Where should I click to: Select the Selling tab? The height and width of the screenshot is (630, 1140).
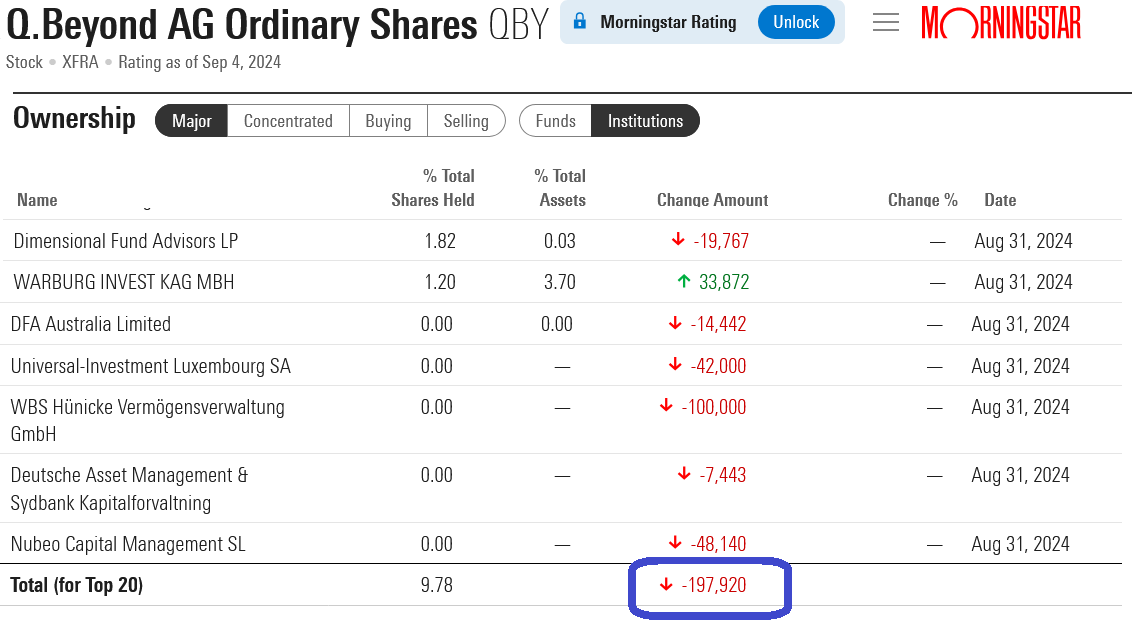click(466, 121)
